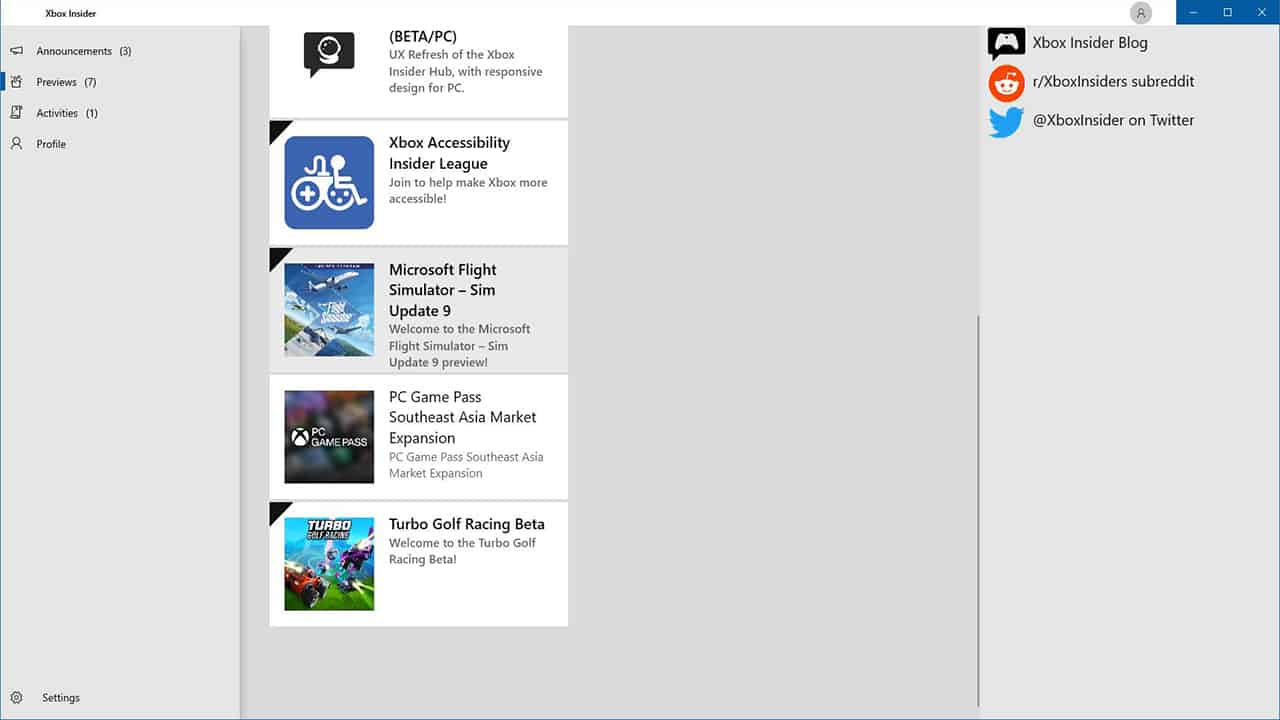Click the Xbox Insider Blog controller icon

[1006, 43]
